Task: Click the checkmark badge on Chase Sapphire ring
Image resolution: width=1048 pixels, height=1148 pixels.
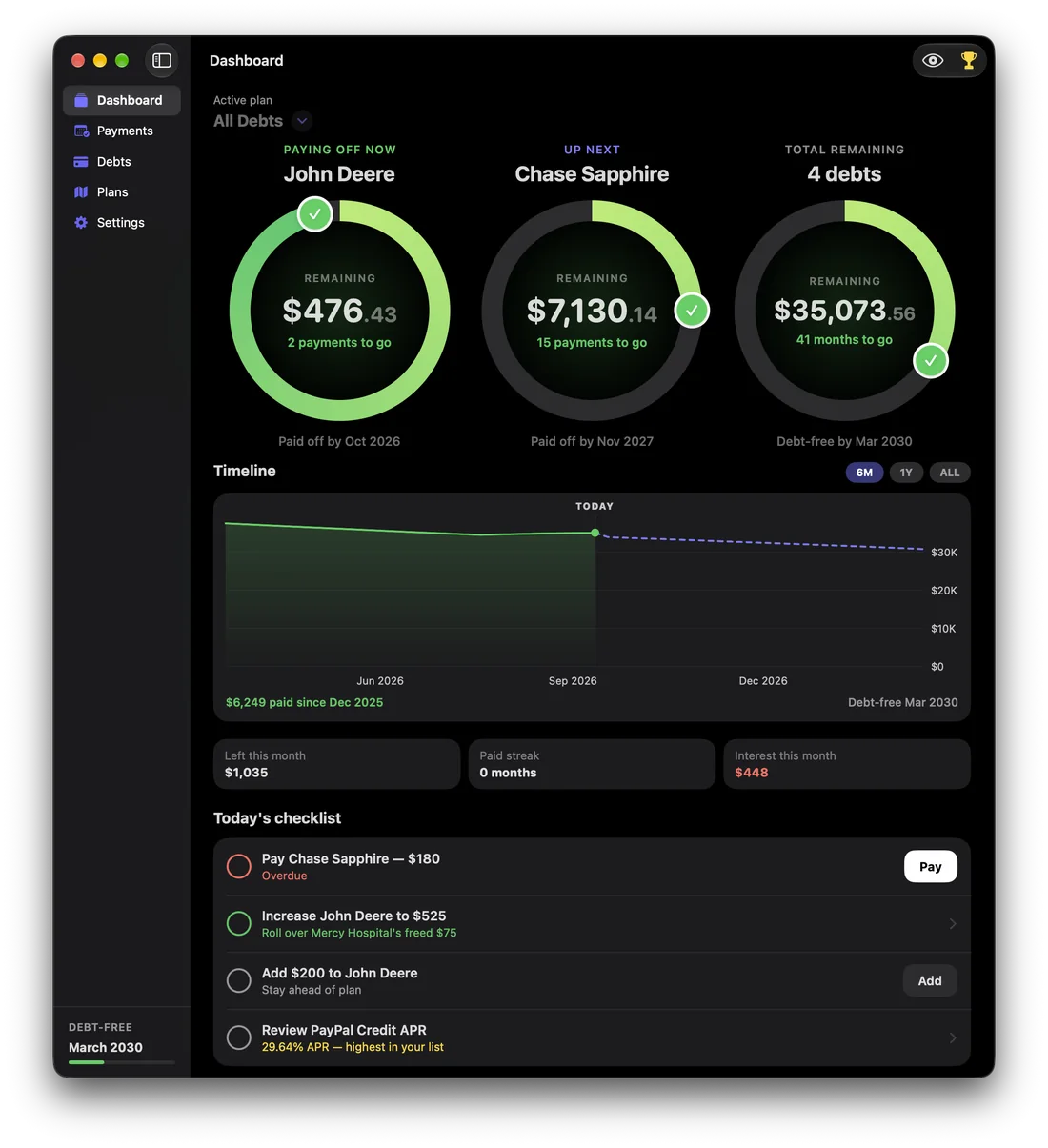Action: coord(692,310)
